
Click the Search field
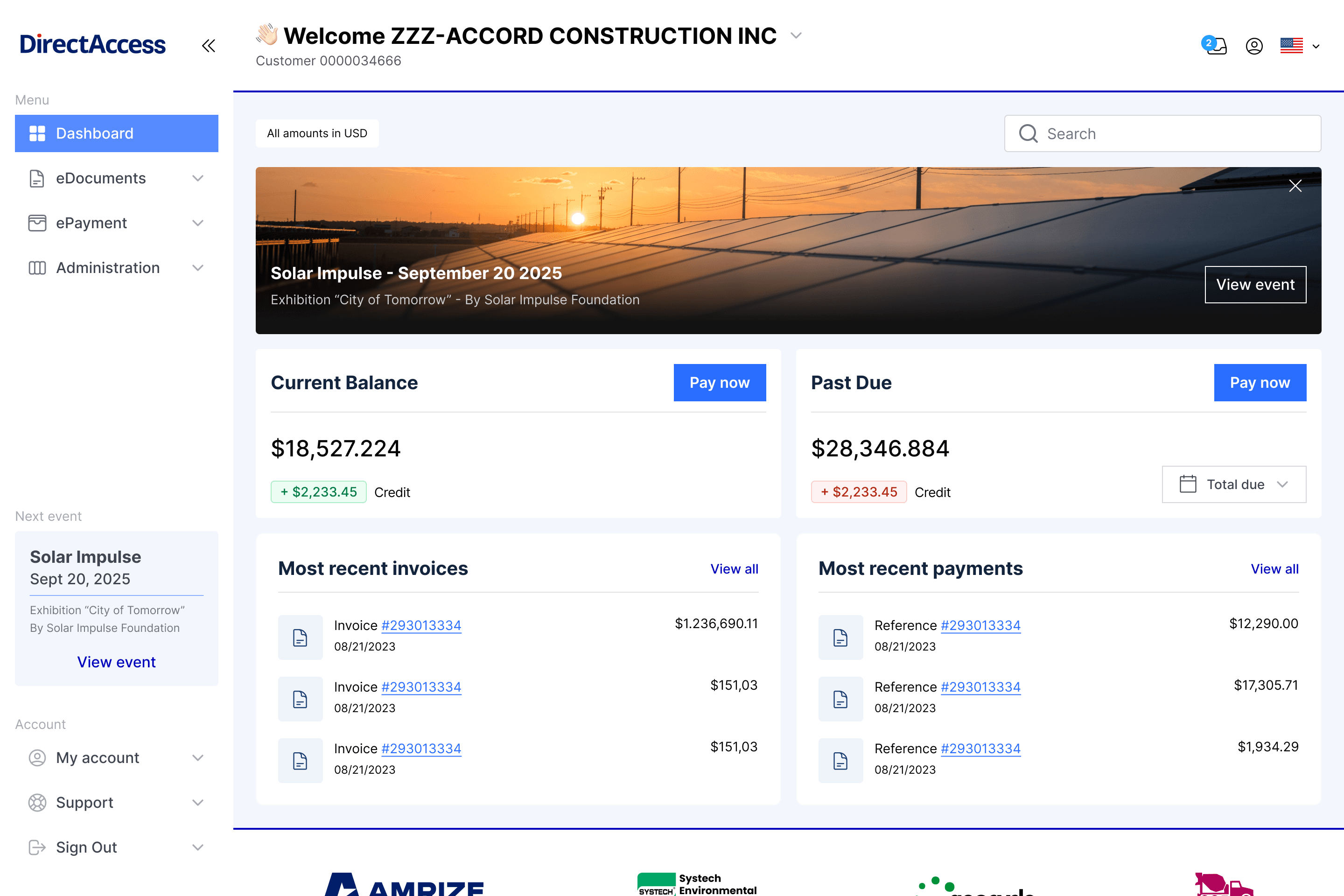[x=1162, y=133]
